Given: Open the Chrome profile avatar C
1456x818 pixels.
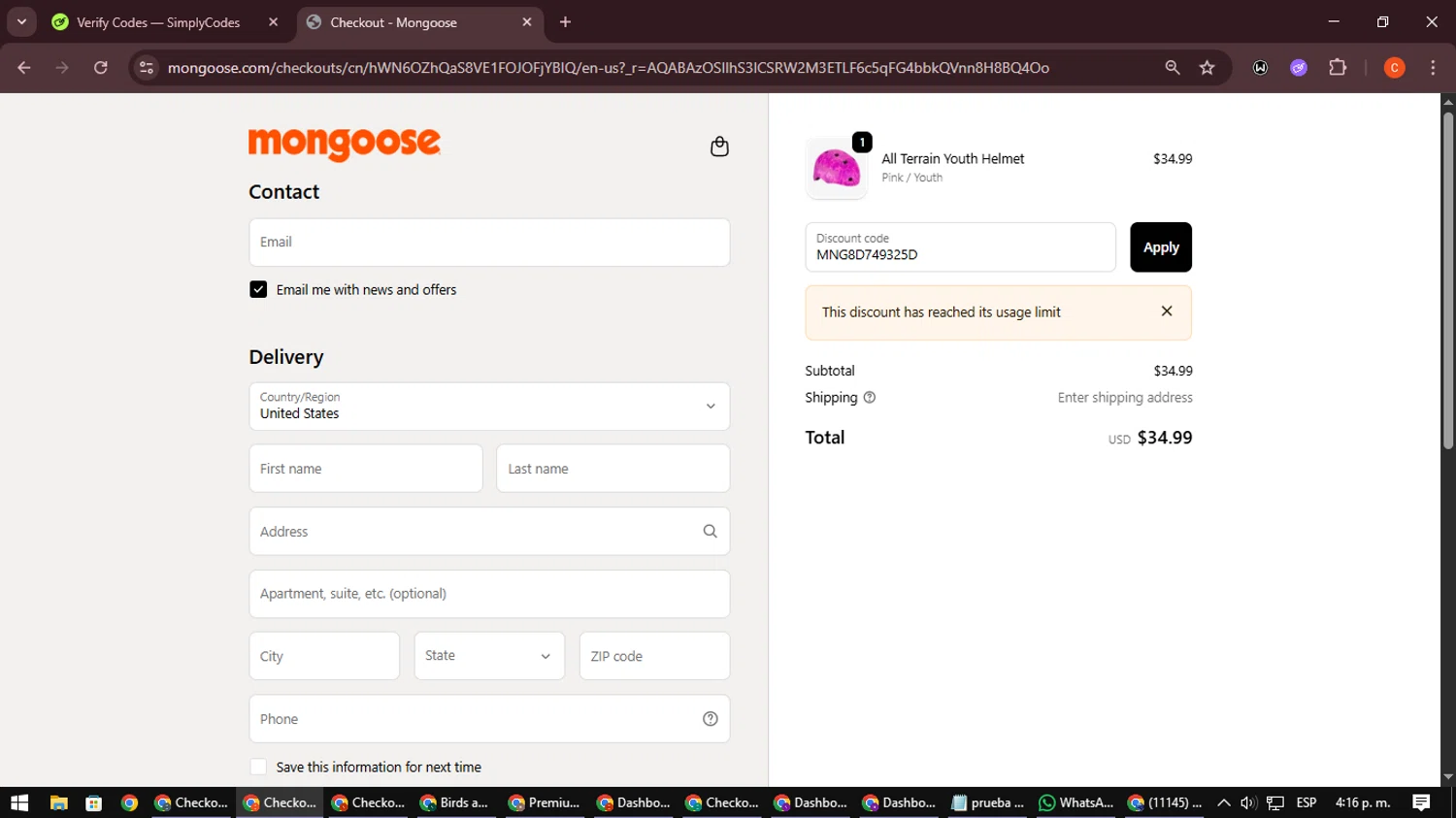Looking at the screenshot, I should click(1395, 68).
